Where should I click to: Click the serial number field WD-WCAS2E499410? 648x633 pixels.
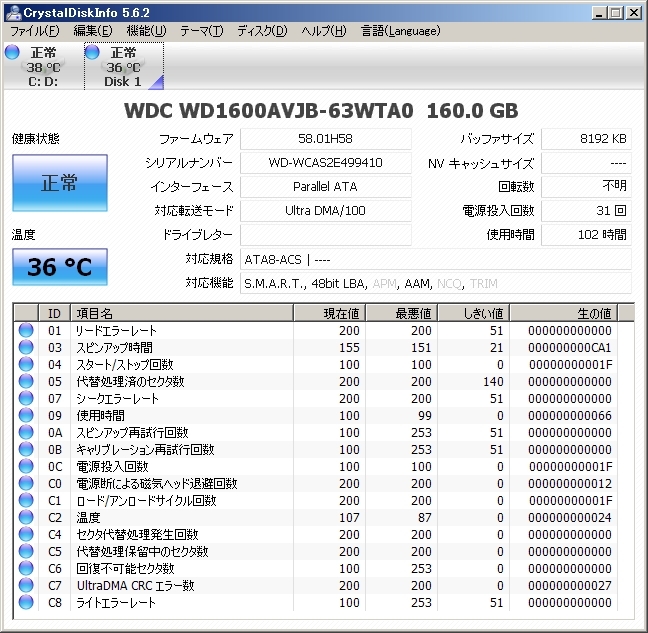point(325,163)
